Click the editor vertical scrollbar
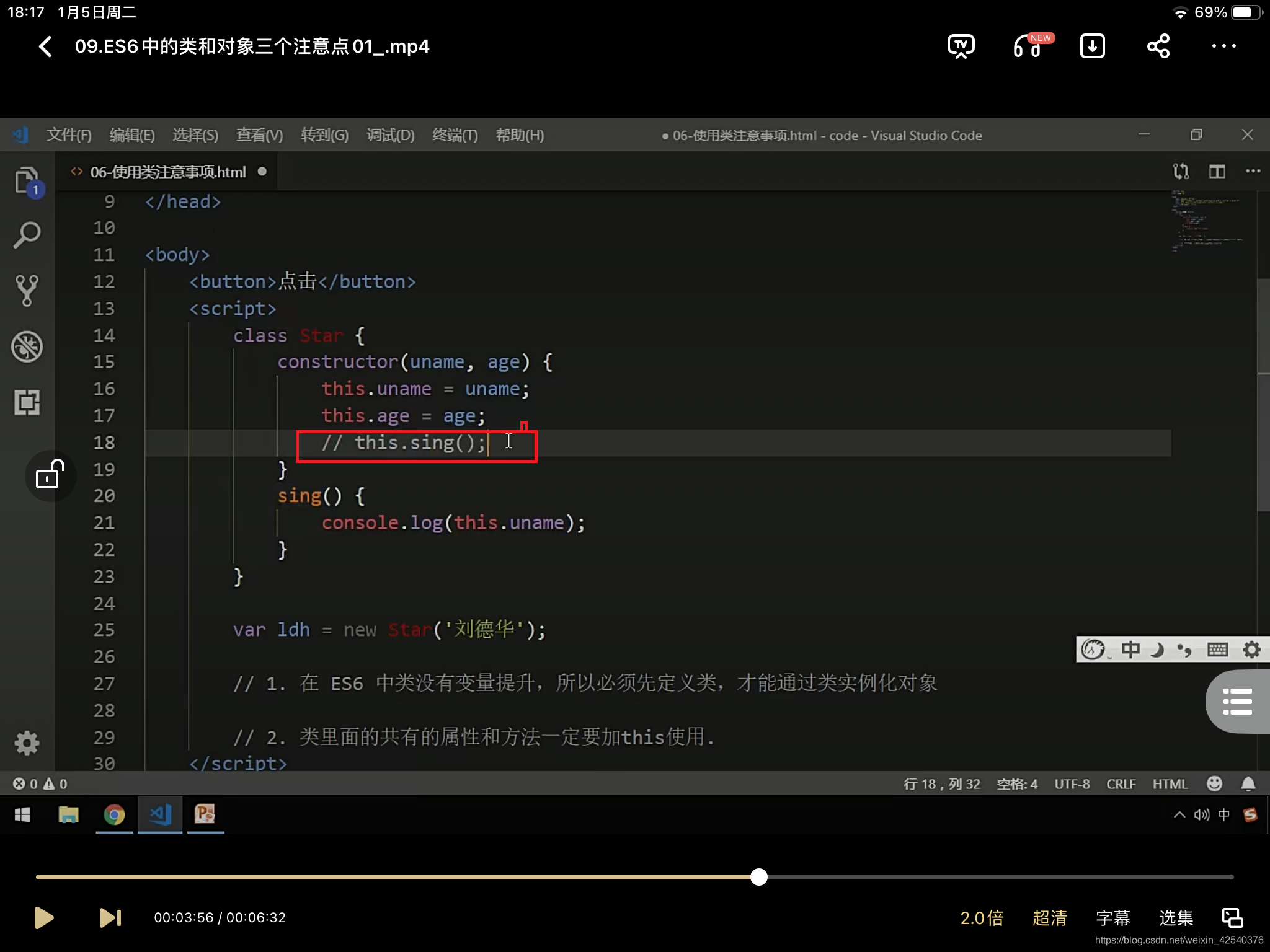 click(1263, 394)
